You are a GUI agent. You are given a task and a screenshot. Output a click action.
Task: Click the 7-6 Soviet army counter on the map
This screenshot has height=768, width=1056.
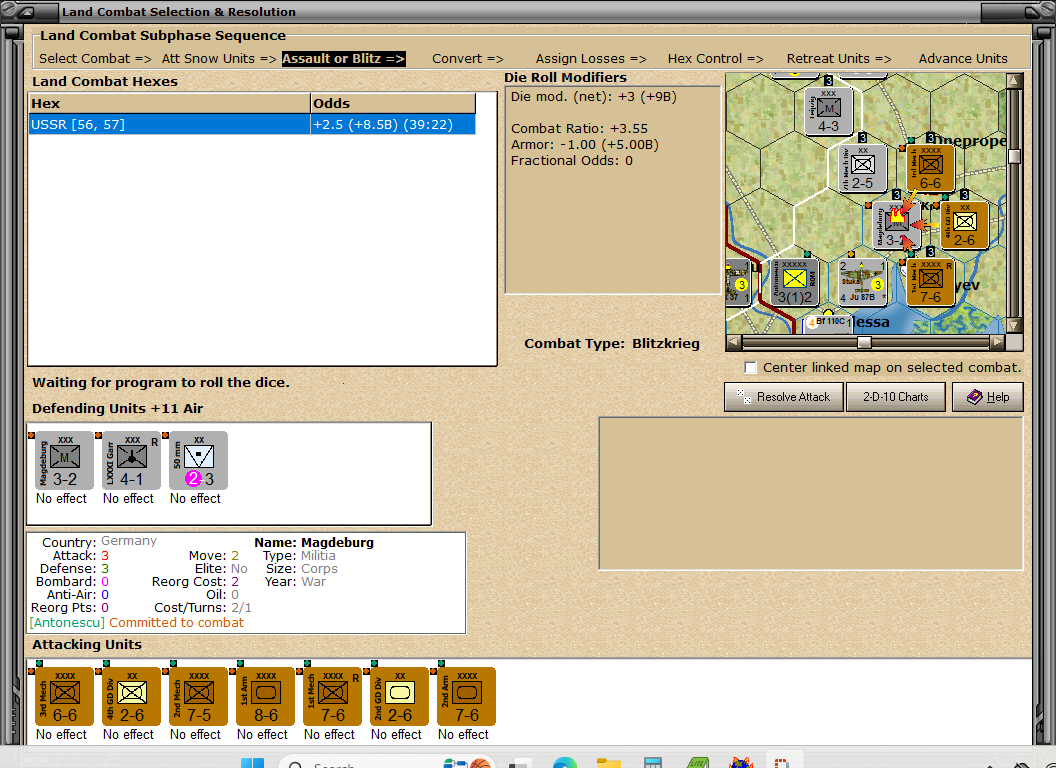930,282
